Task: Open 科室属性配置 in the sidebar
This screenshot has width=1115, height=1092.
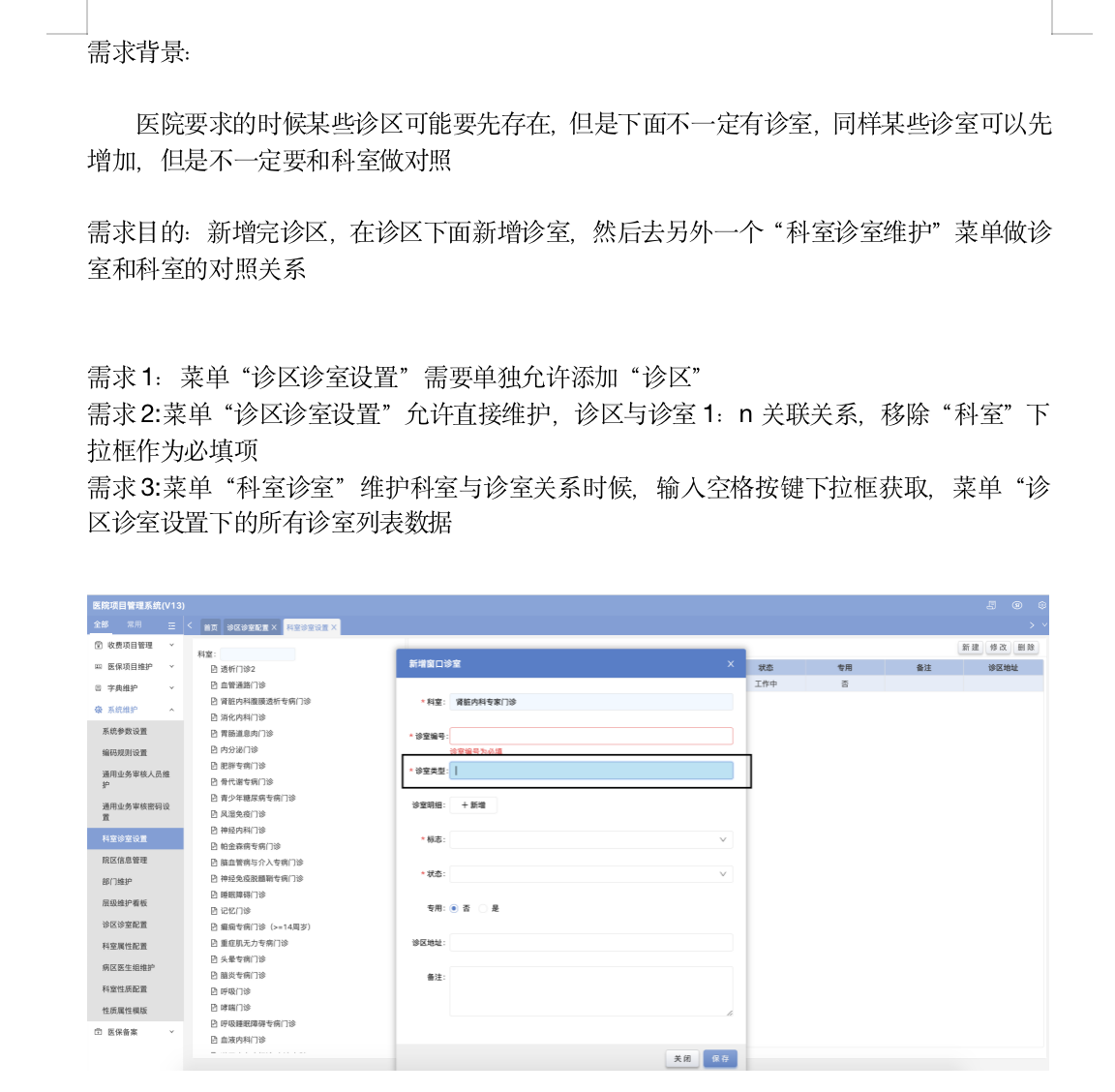Action: tap(136, 946)
